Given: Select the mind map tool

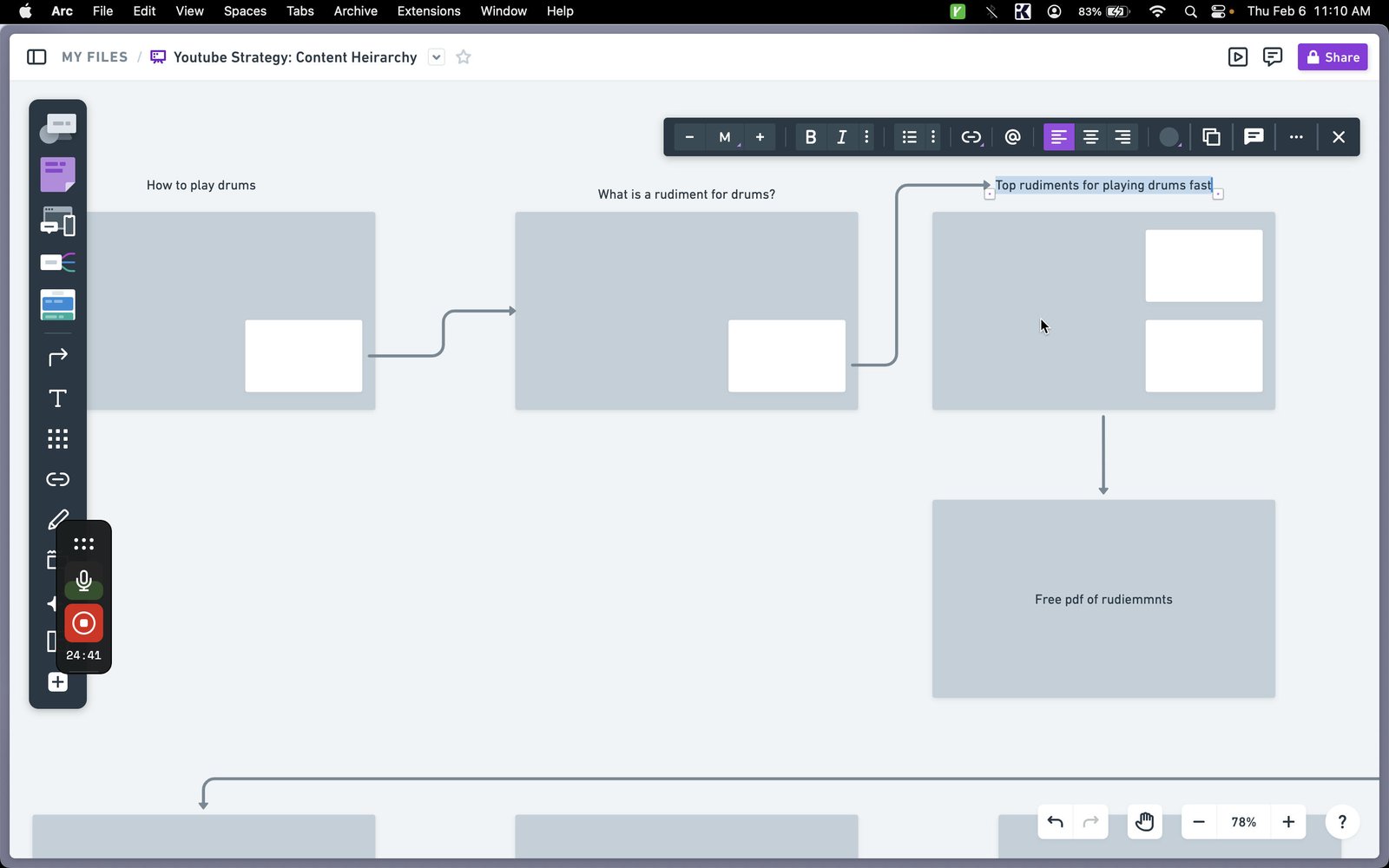Looking at the screenshot, I should pos(57,262).
